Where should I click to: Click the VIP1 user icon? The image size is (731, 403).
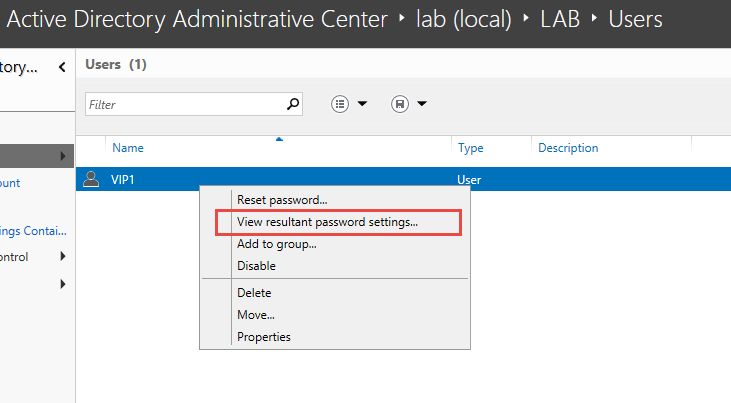point(91,179)
